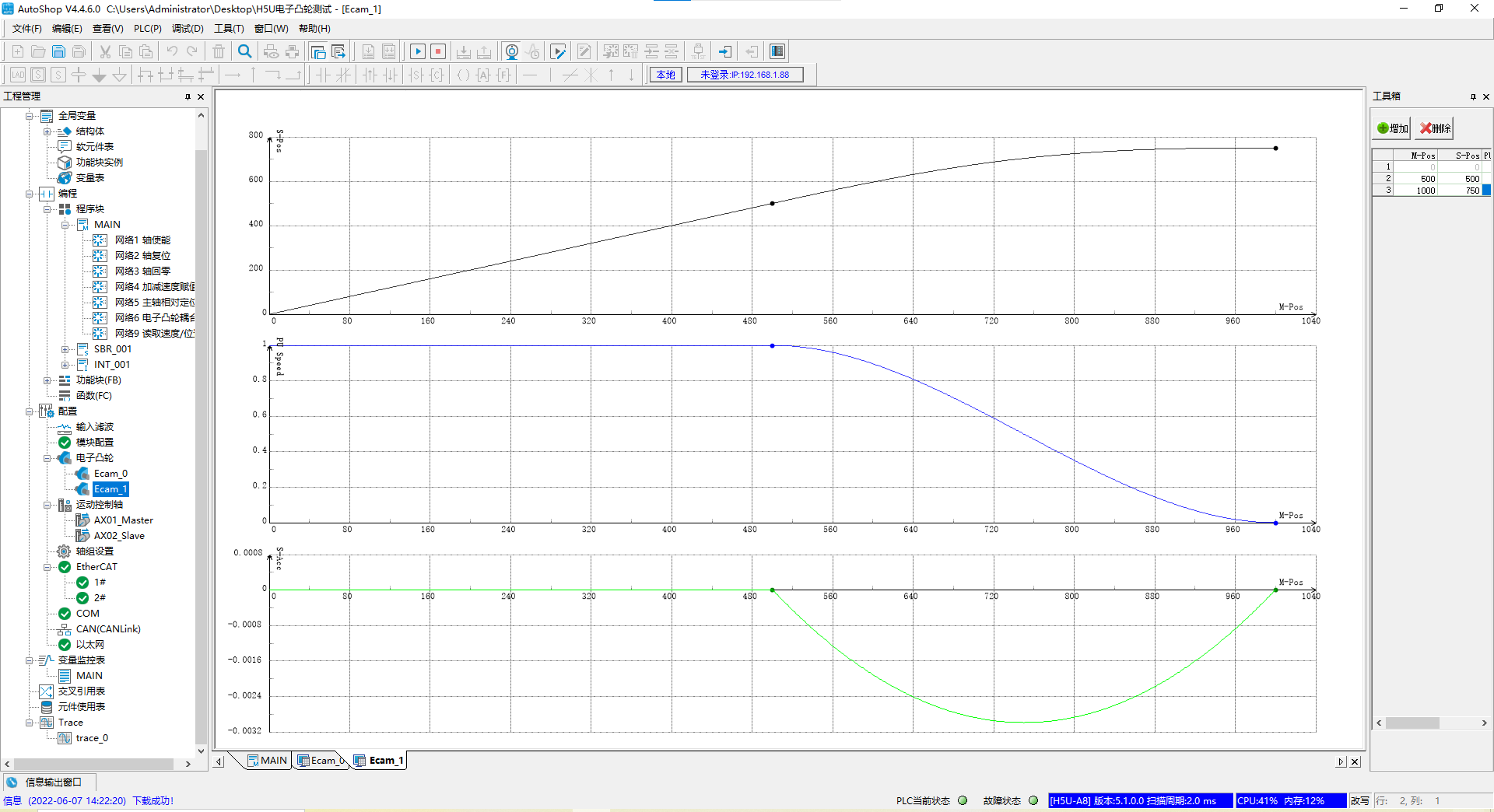Collapse the Trace node
Image resolution: width=1494 pixels, height=812 pixels.
pyautogui.click(x=30, y=723)
